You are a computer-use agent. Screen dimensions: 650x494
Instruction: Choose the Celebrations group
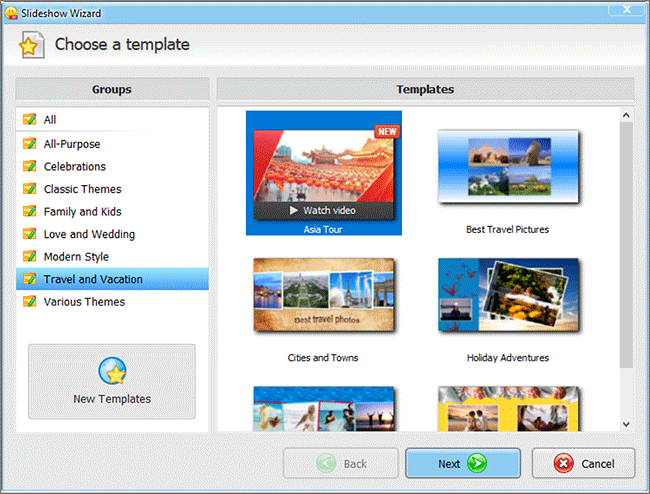point(112,166)
